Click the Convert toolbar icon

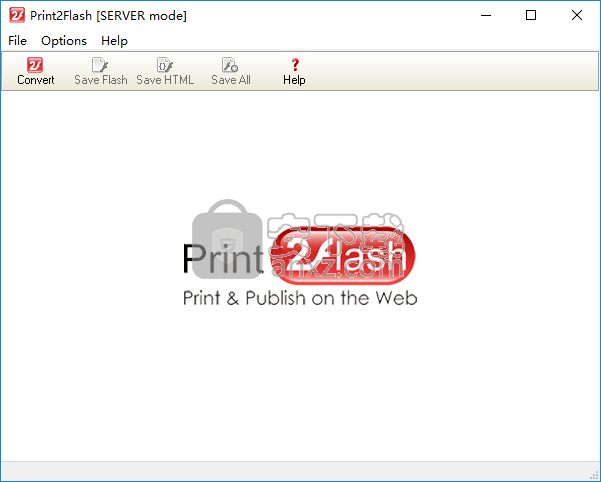click(x=35, y=65)
